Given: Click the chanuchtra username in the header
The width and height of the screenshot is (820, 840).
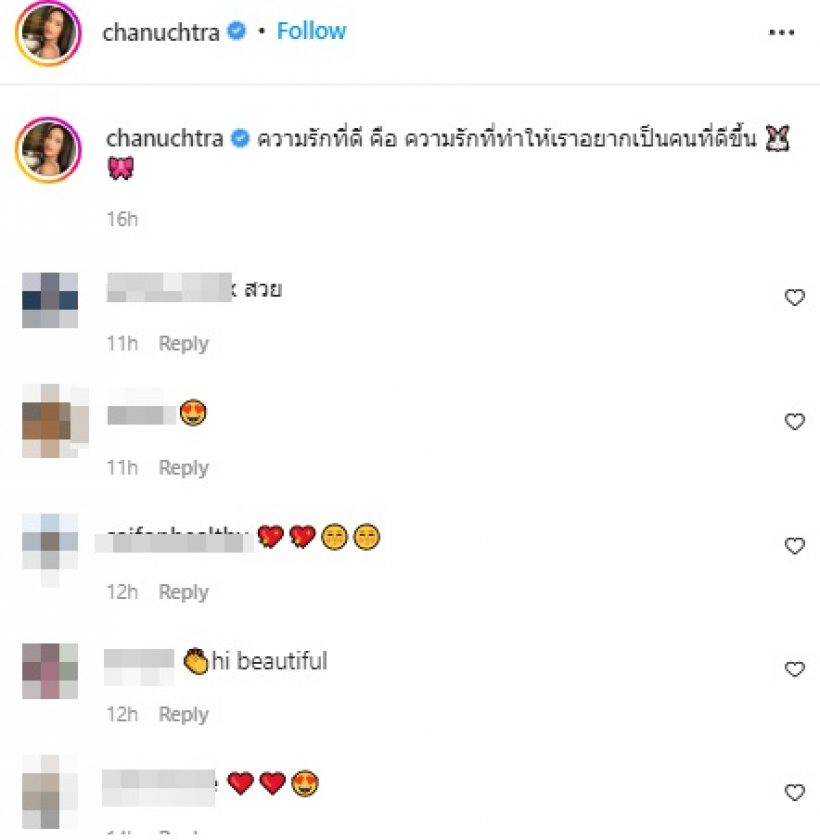Looking at the screenshot, I should click(x=161, y=33).
